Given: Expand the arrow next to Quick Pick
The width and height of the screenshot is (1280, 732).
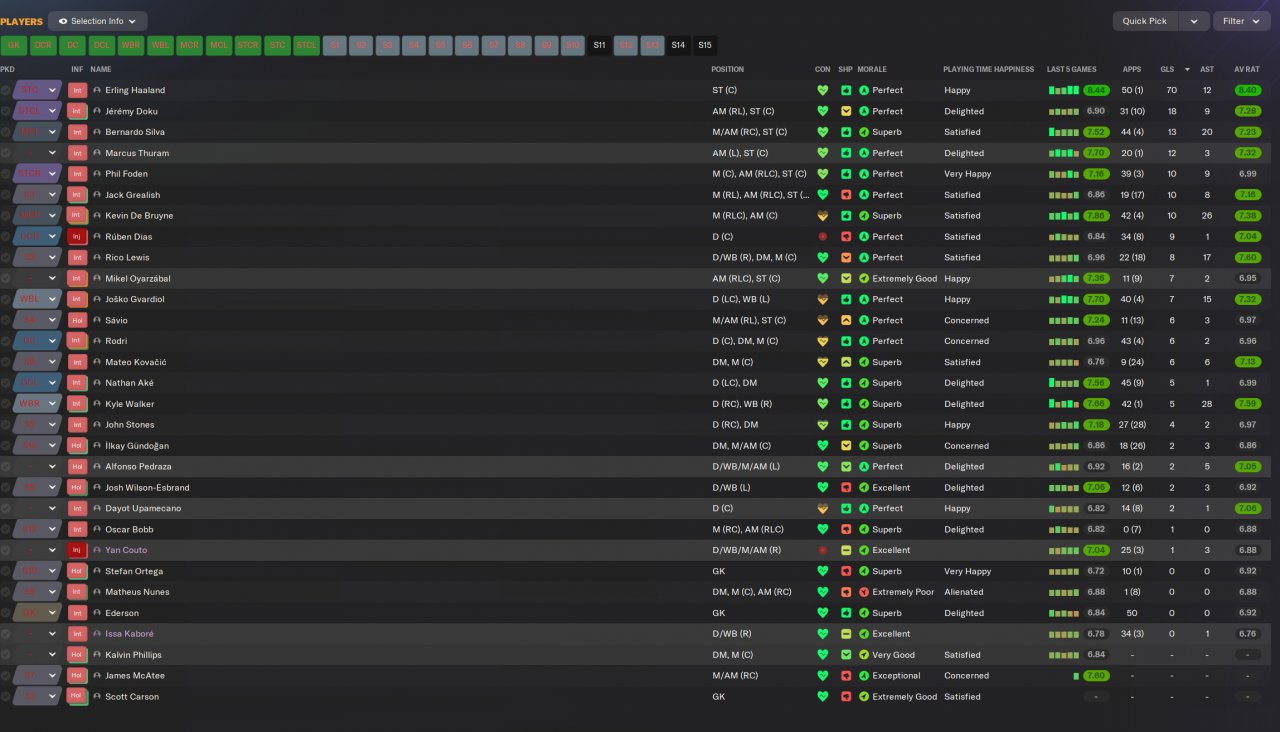Looking at the screenshot, I should pyautogui.click(x=1193, y=21).
